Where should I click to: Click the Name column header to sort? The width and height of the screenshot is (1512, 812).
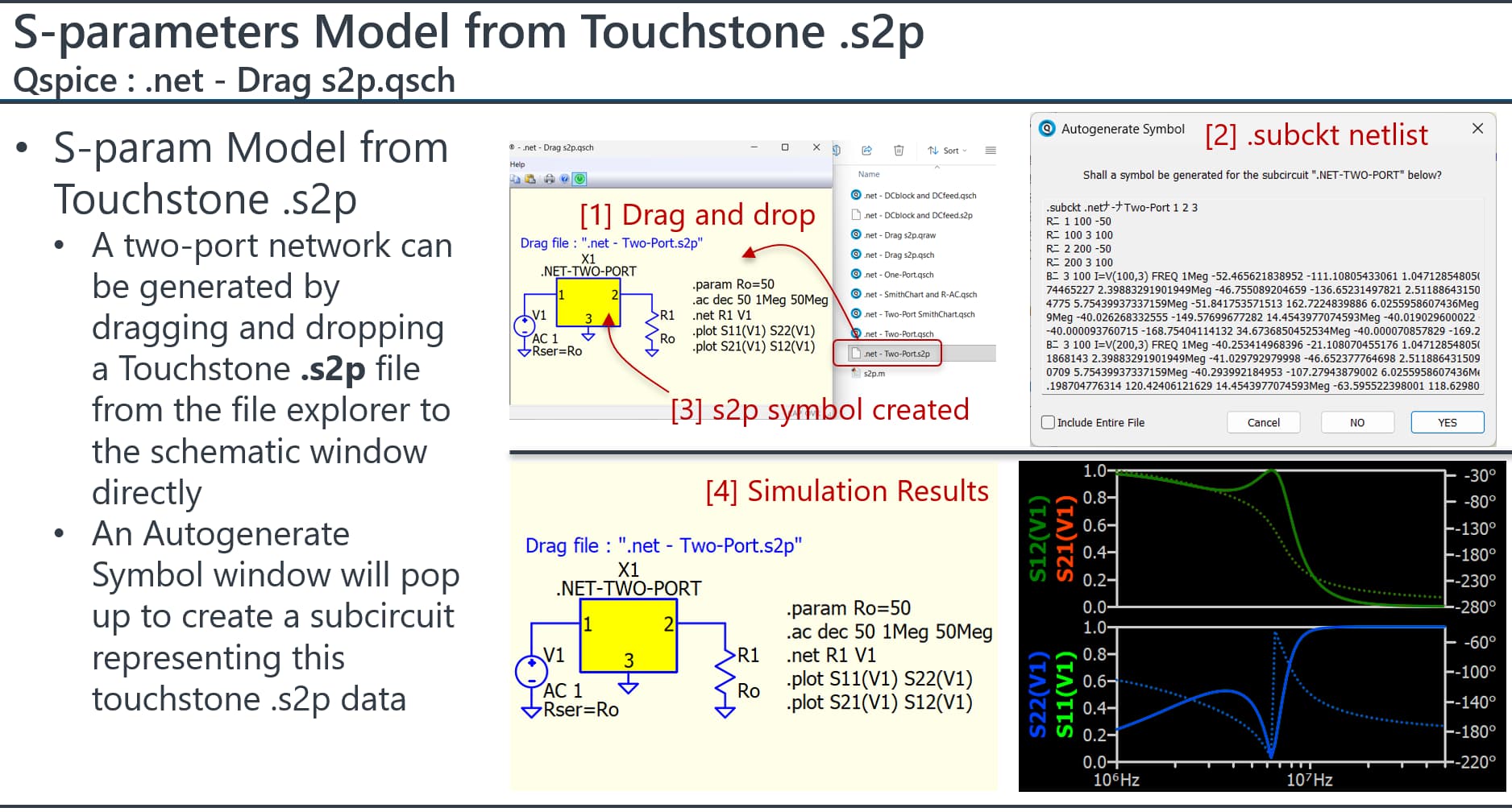click(x=869, y=174)
